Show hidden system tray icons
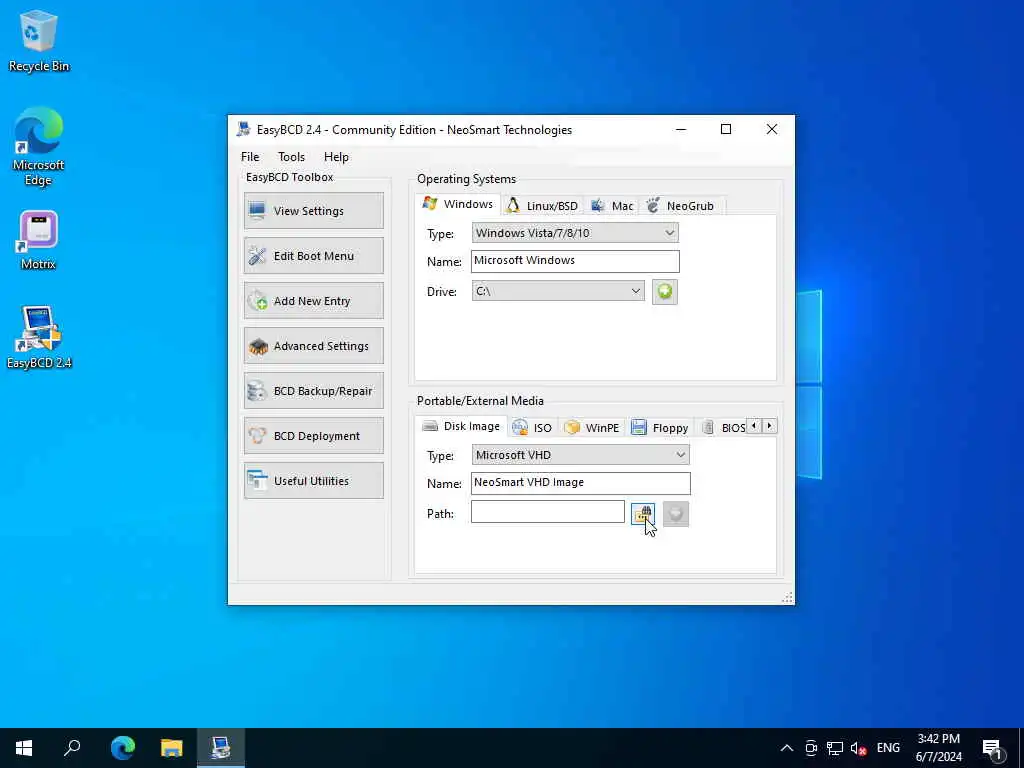Screen dimensions: 1024x768 click(787, 748)
